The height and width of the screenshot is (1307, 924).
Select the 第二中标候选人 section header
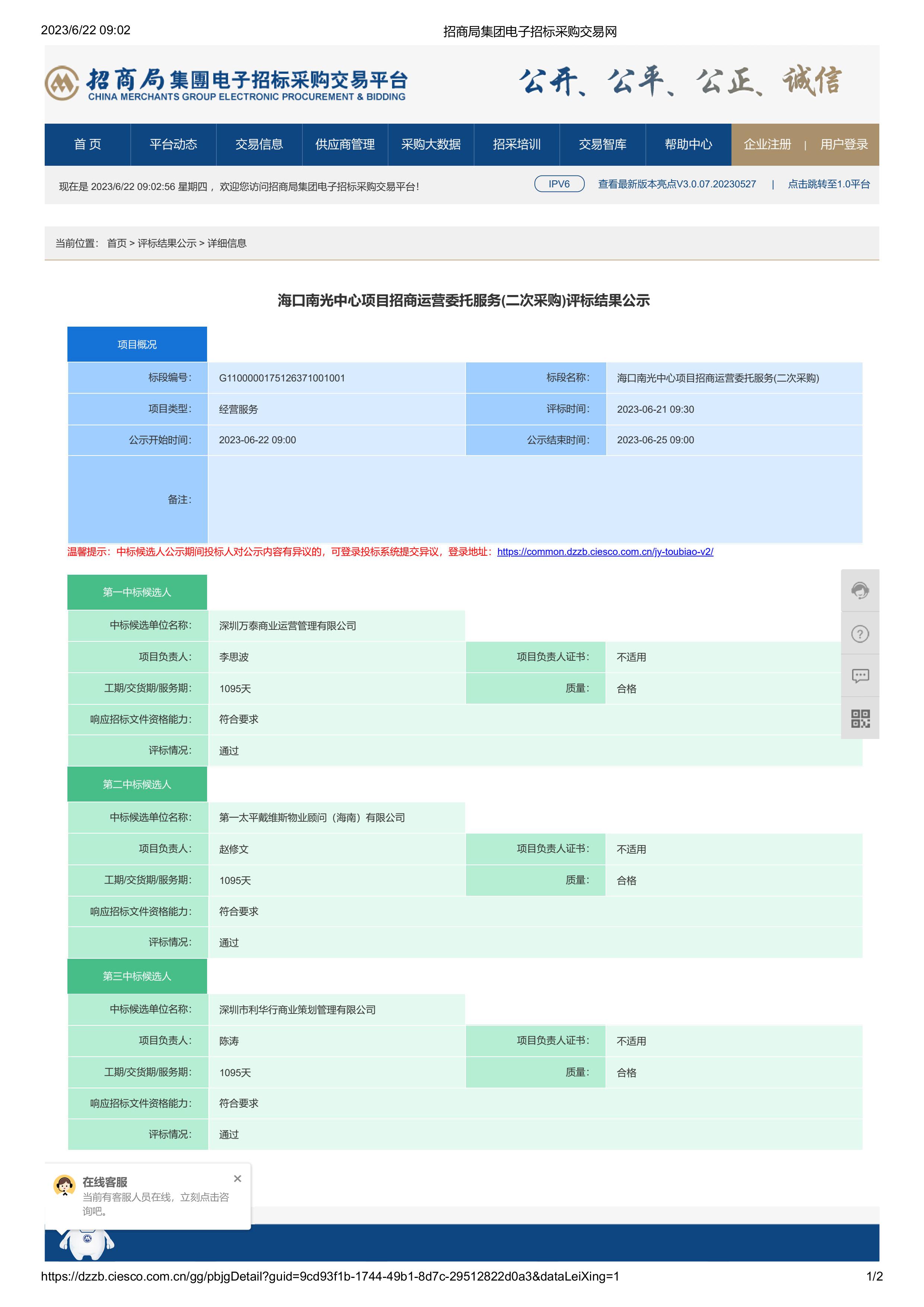tap(137, 784)
